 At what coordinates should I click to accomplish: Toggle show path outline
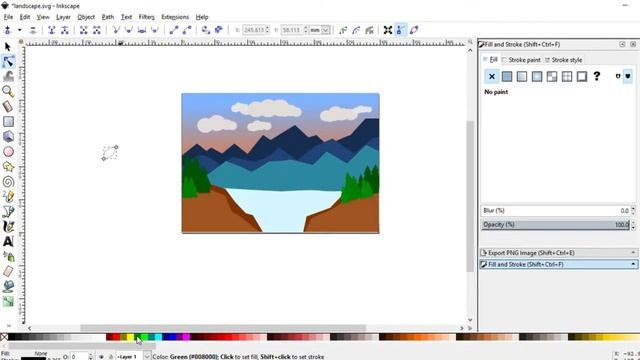pyautogui.click(x=414, y=30)
